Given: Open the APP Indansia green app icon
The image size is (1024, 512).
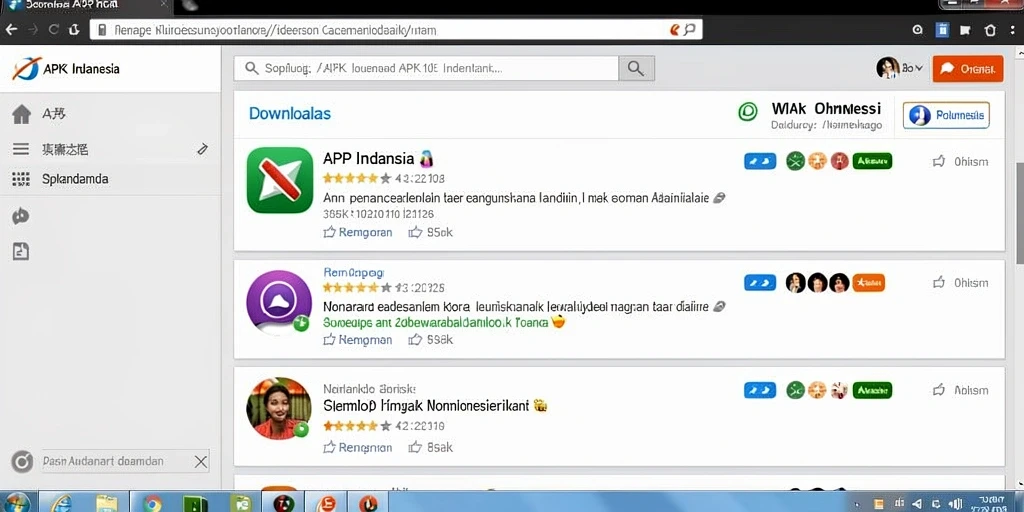Looking at the screenshot, I should pyautogui.click(x=280, y=180).
